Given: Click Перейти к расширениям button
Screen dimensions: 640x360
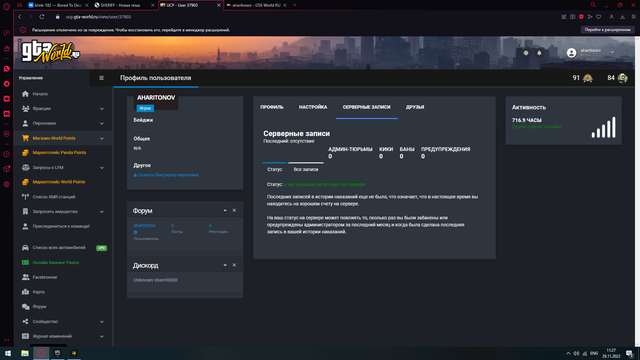Looking at the screenshot, I should pos(607,30).
